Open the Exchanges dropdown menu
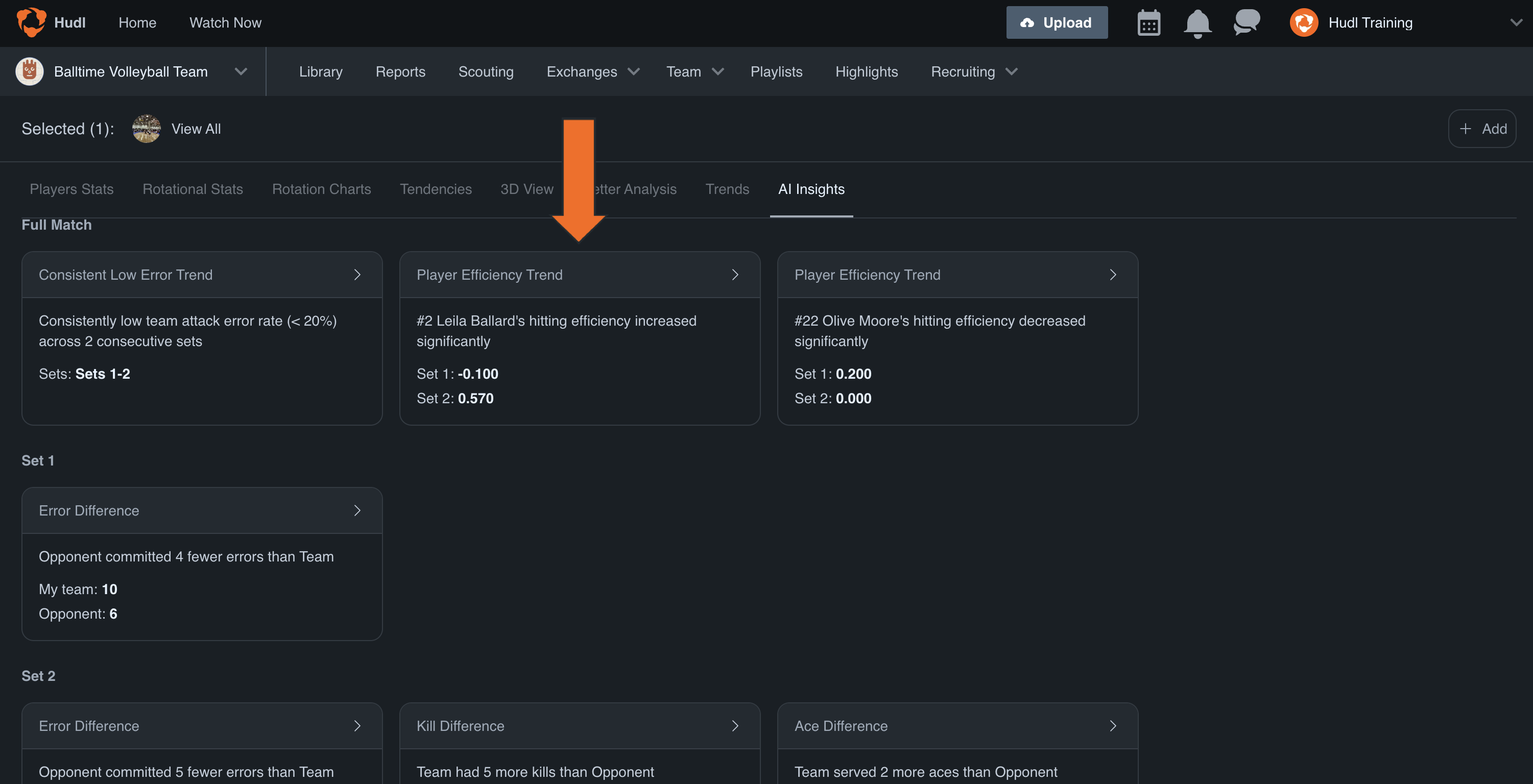This screenshot has height=784, width=1533. [593, 71]
